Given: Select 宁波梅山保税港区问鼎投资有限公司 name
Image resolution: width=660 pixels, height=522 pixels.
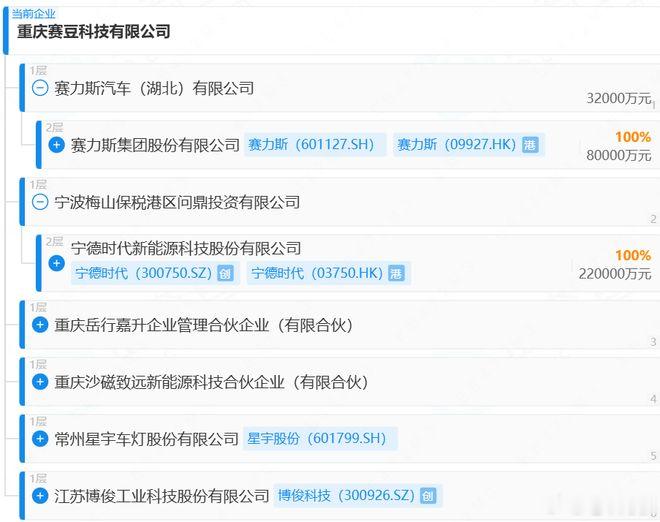Looking at the screenshot, I should point(177,202).
